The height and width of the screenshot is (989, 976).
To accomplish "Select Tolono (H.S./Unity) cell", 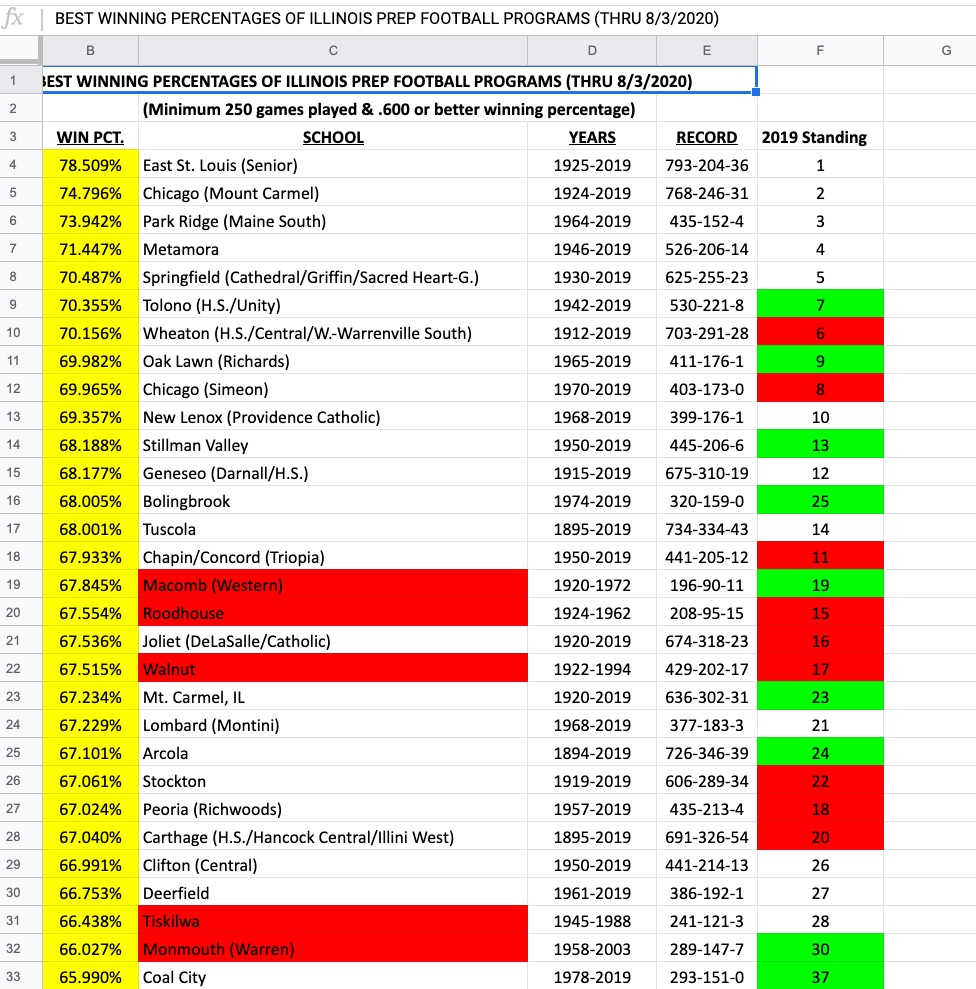I will click(333, 305).
